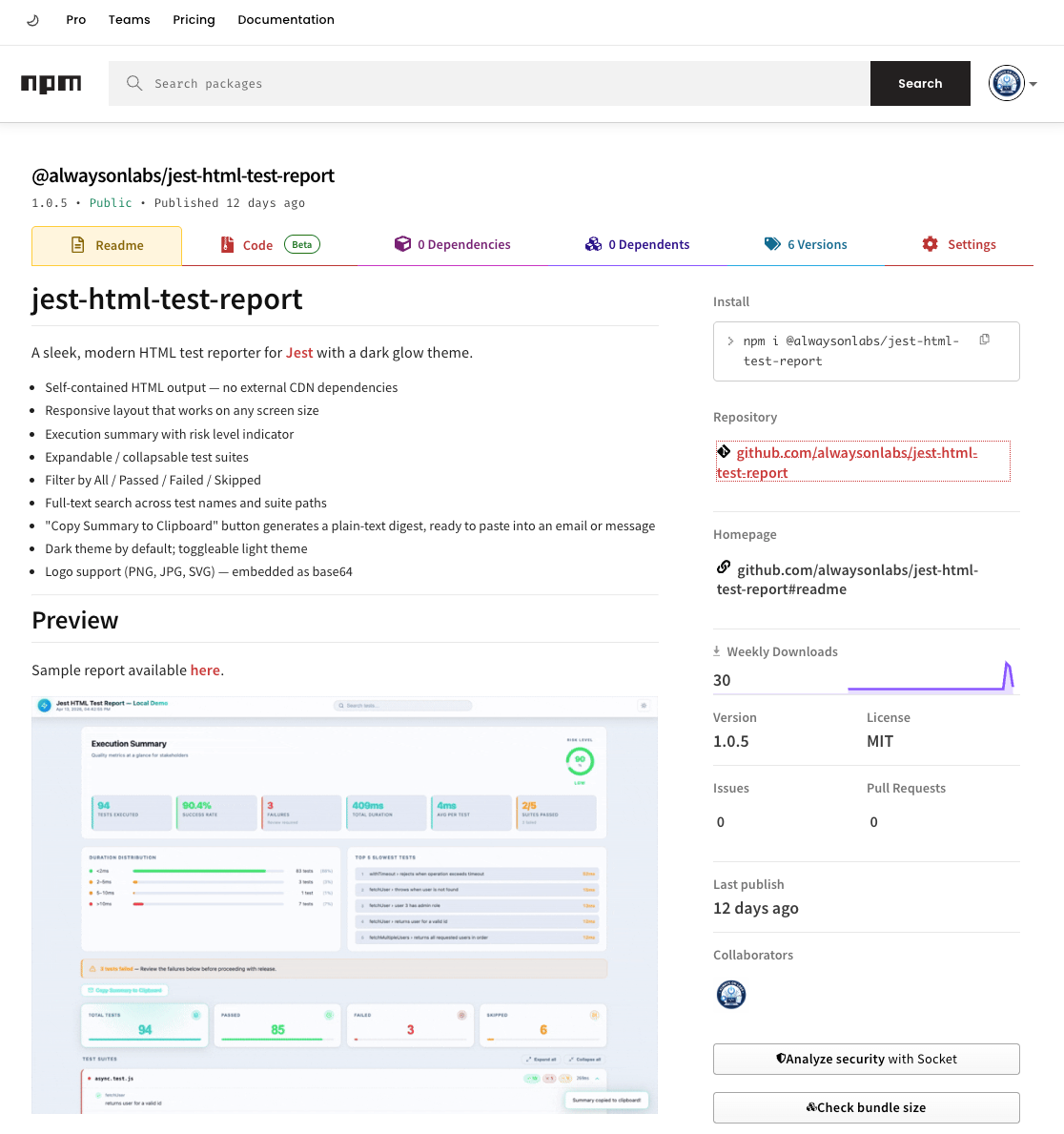1064x1134 pixels.
Task: Open the collaborator avatar
Action: (730, 995)
